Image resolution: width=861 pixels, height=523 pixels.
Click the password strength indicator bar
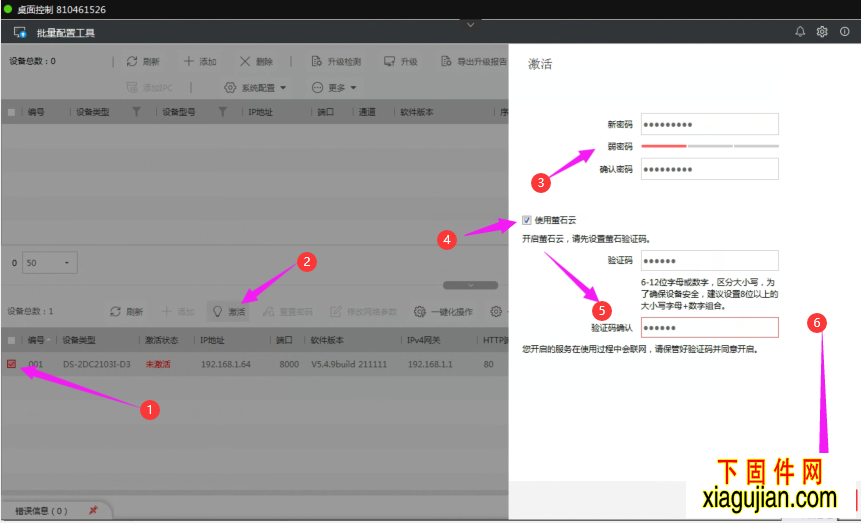coord(709,146)
